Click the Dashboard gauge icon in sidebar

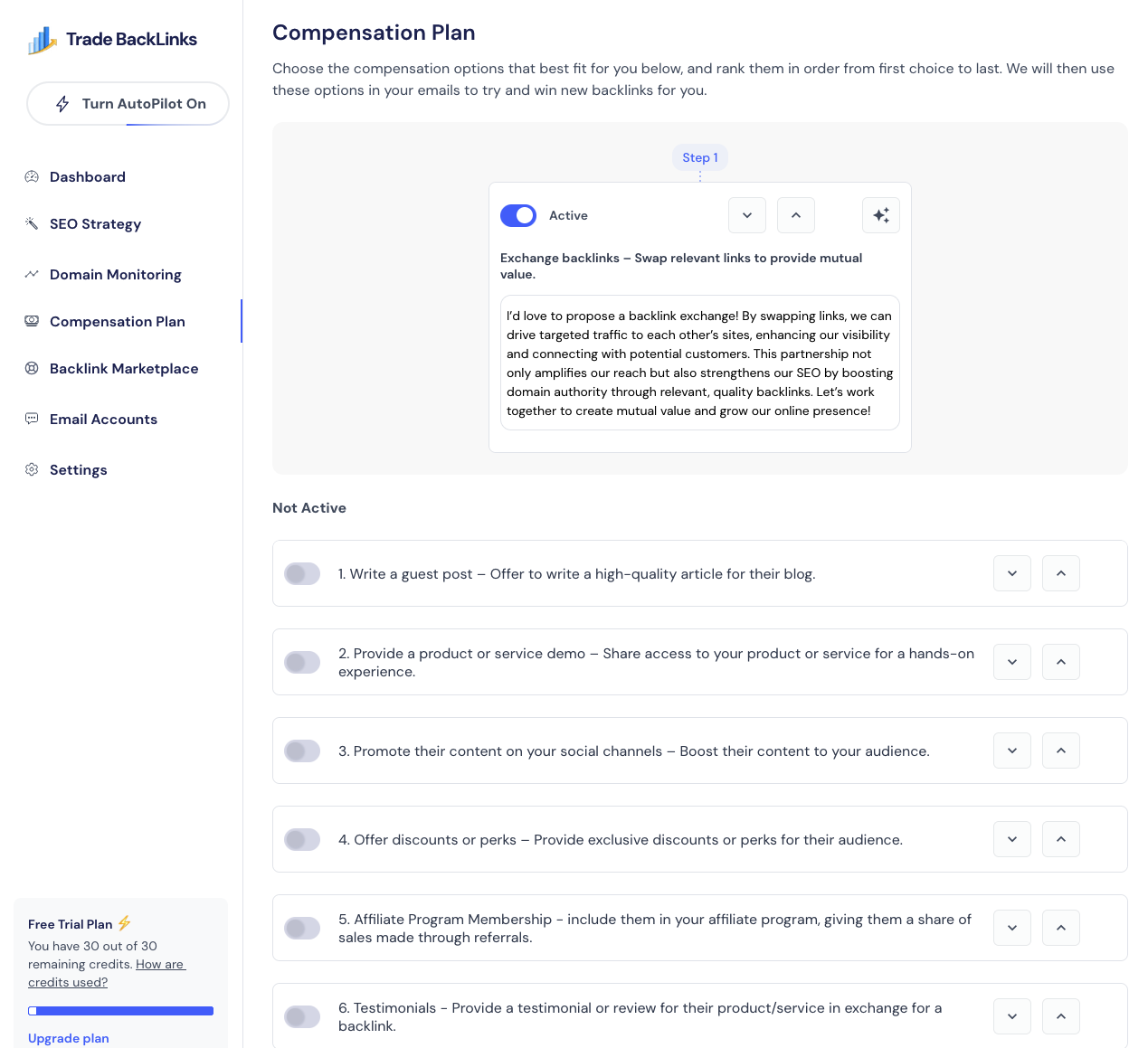tap(32, 177)
